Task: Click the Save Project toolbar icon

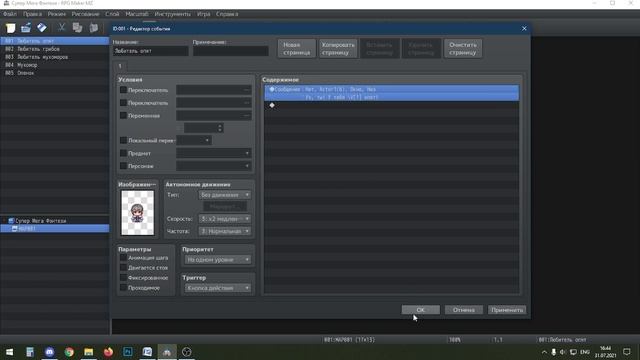Action: 42,28
